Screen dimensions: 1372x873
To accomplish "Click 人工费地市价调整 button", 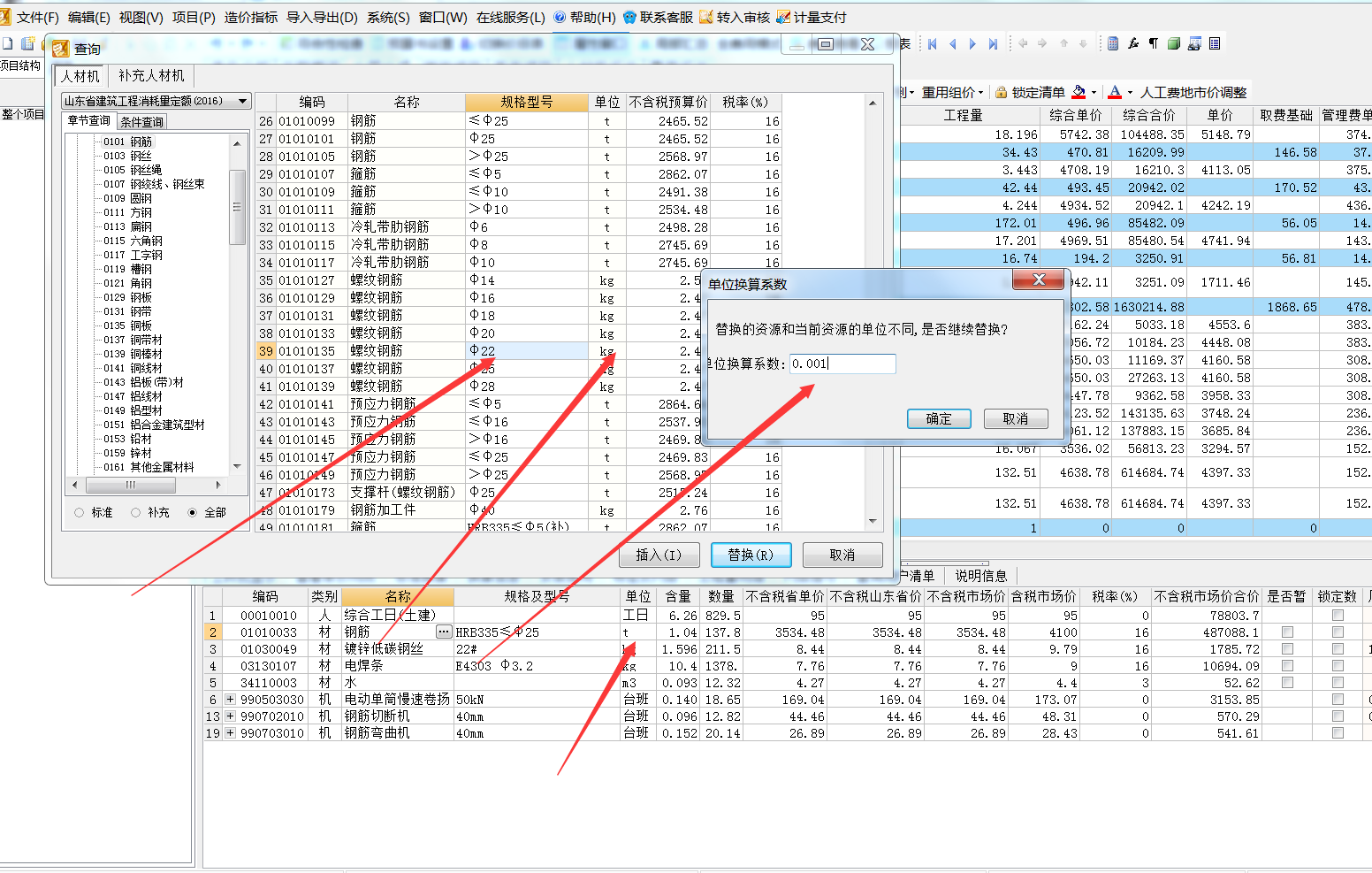I will 1193,92.
